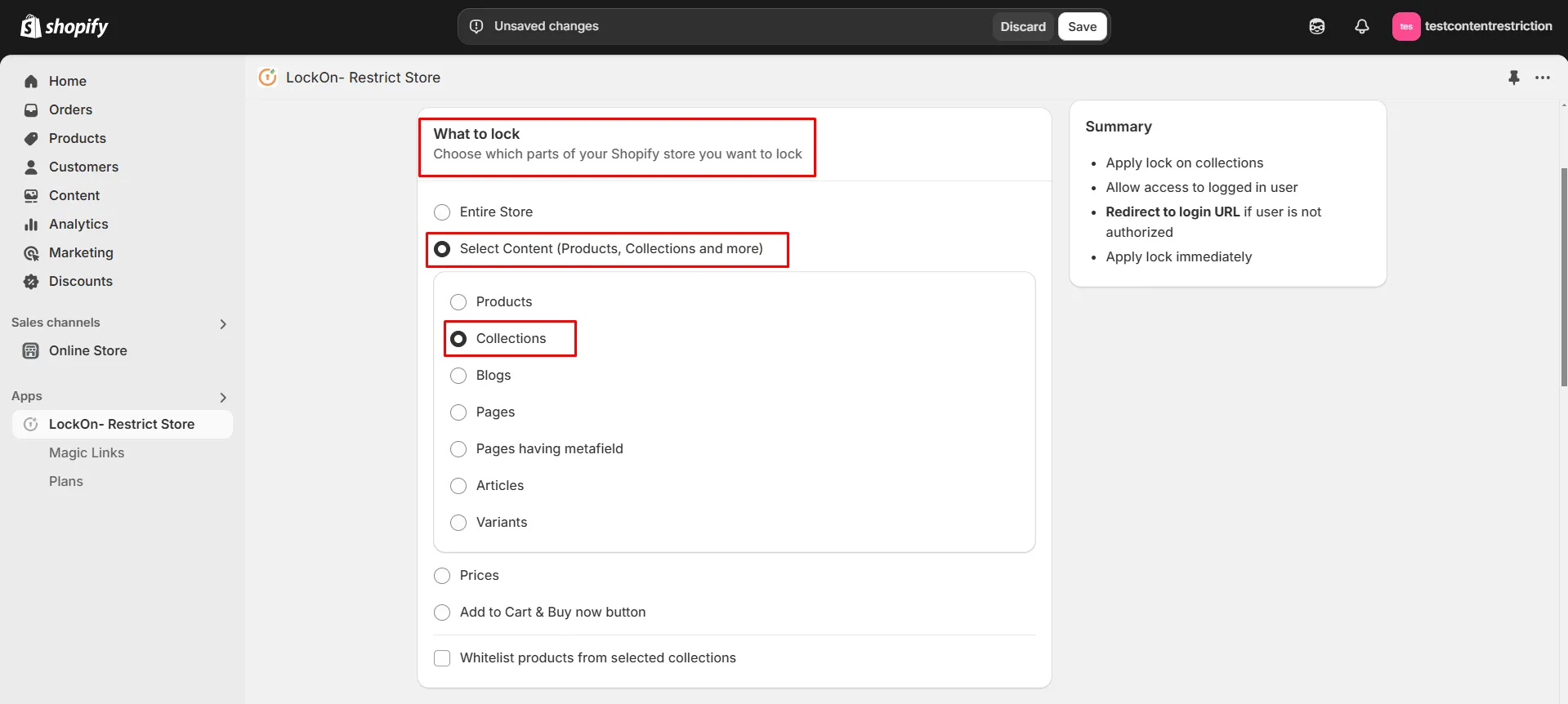Expand Apps chevron

223,398
